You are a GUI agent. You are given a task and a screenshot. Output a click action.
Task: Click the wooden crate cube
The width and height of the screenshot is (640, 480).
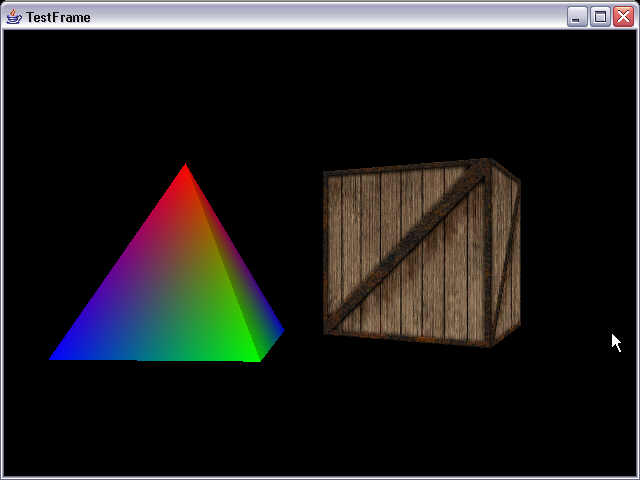422,253
